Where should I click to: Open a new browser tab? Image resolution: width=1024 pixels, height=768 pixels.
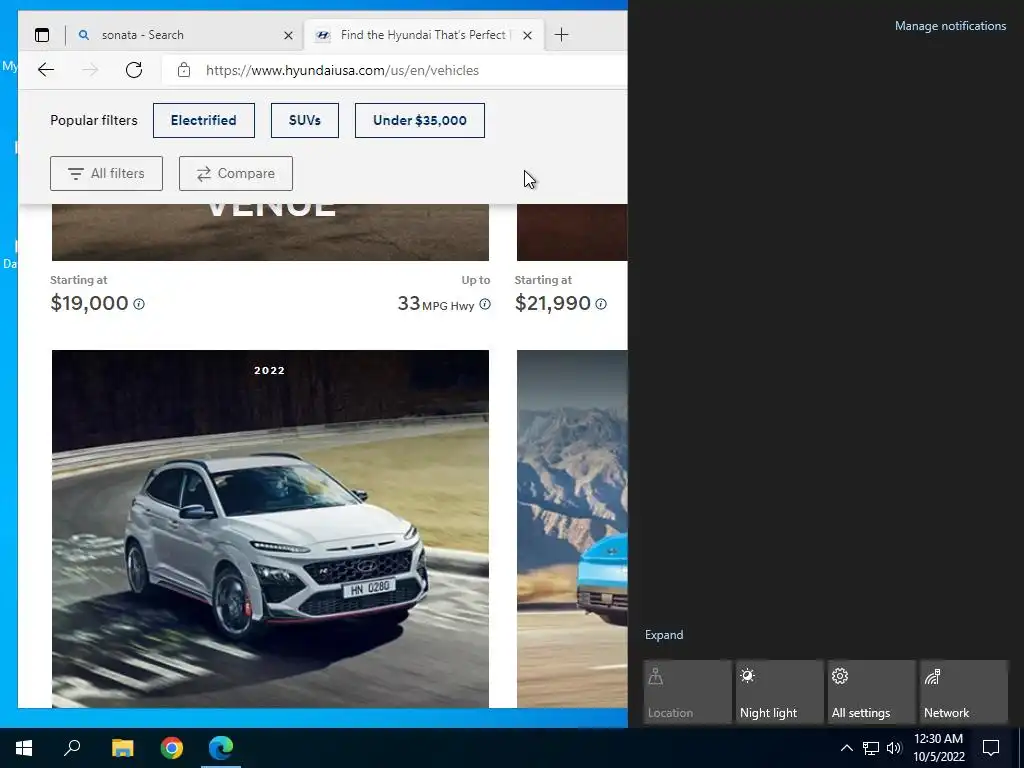click(x=561, y=35)
